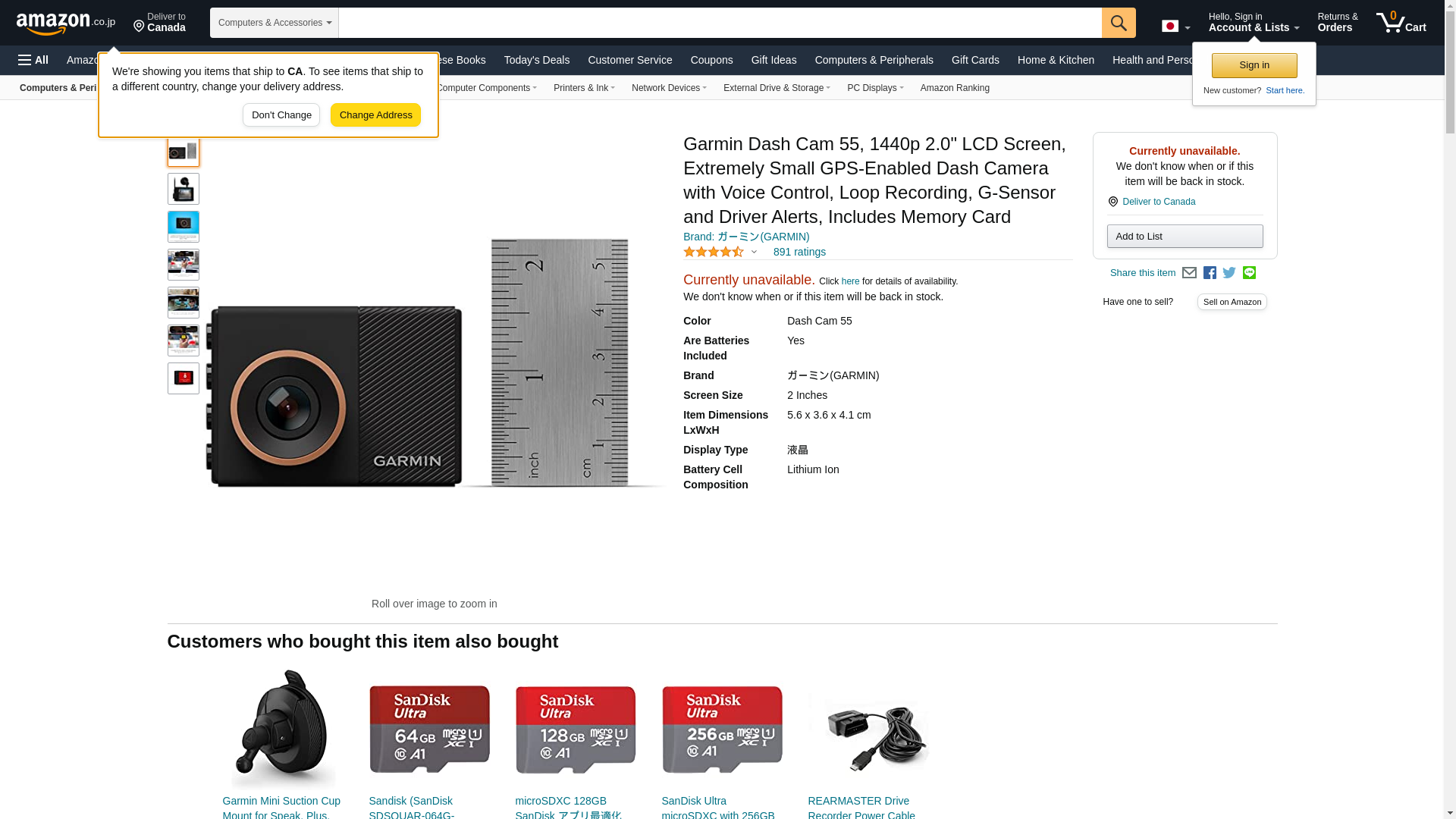Expand the Computers & Accessories search category
The width and height of the screenshot is (1456, 819).
(275, 23)
